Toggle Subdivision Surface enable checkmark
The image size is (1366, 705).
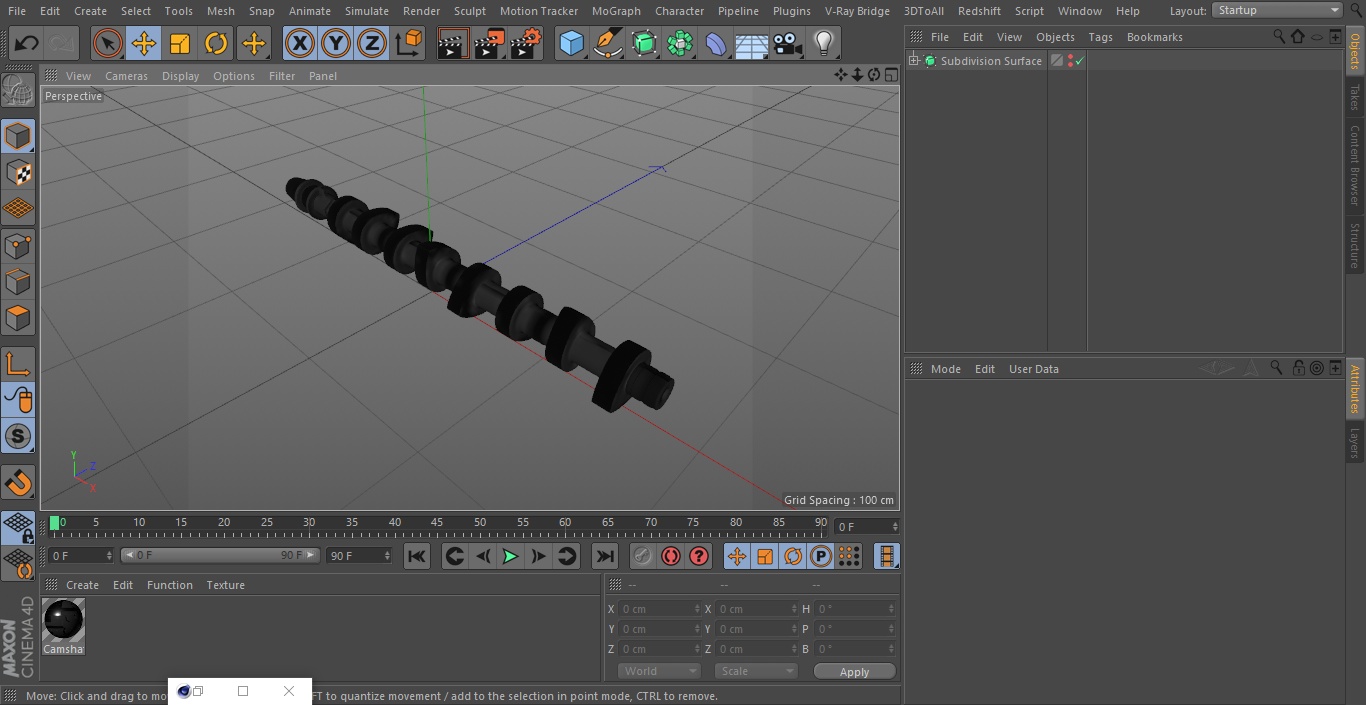click(x=1080, y=61)
